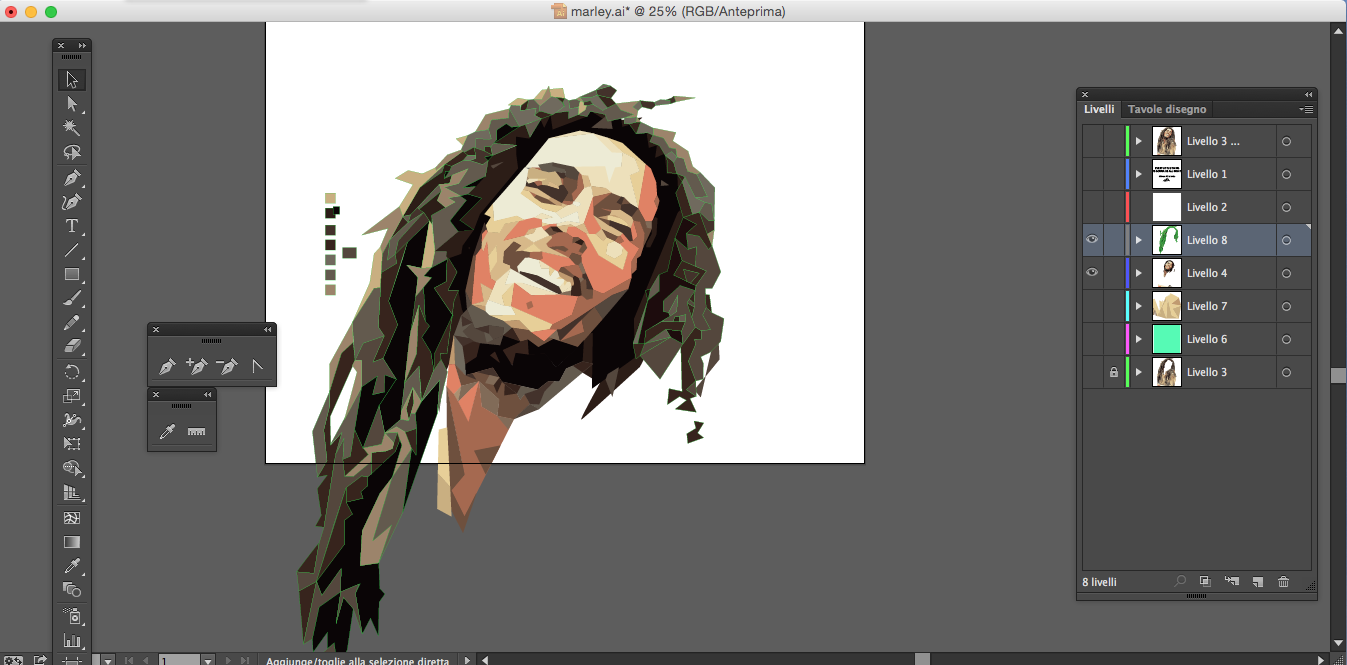The height and width of the screenshot is (665, 1347).
Task: Show Livello 2 layer visibility
Action: (1093, 207)
